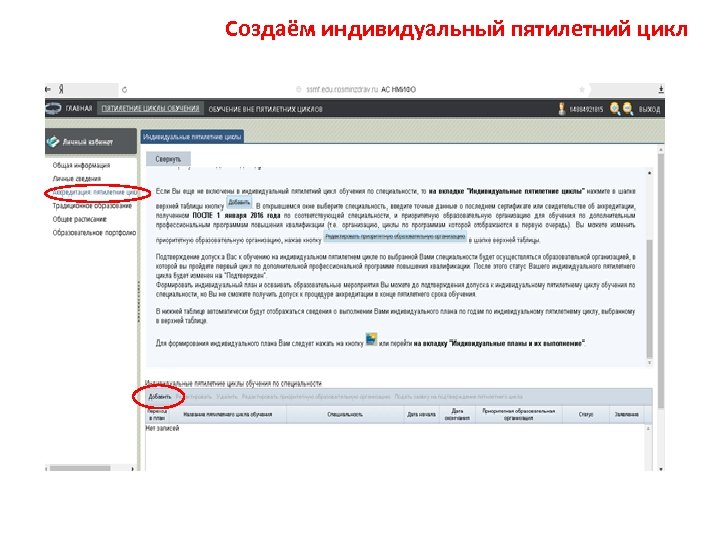Image resolution: width=720 pixels, height=540 pixels.
Task: Open the ГЛАВНАЯ menu item
Action: click(x=79, y=109)
